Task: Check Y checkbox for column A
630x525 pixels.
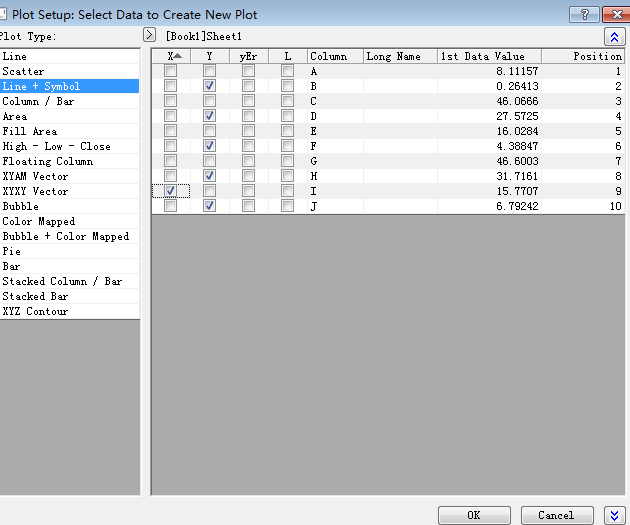Action: coord(209,71)
